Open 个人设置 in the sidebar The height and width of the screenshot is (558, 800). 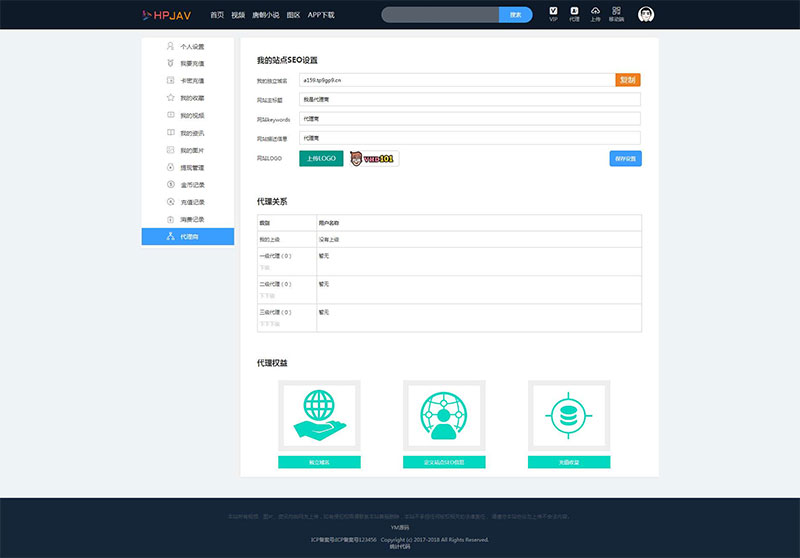click(x=188, y=47)
